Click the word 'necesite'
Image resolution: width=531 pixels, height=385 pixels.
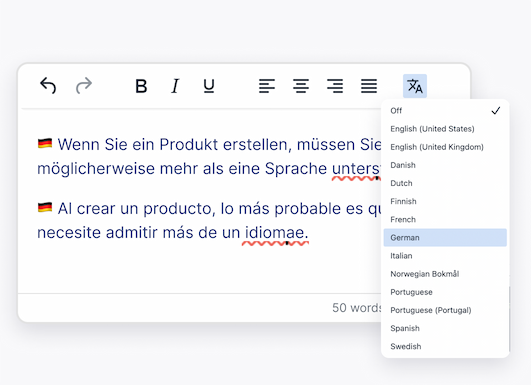tap(69, 233)
